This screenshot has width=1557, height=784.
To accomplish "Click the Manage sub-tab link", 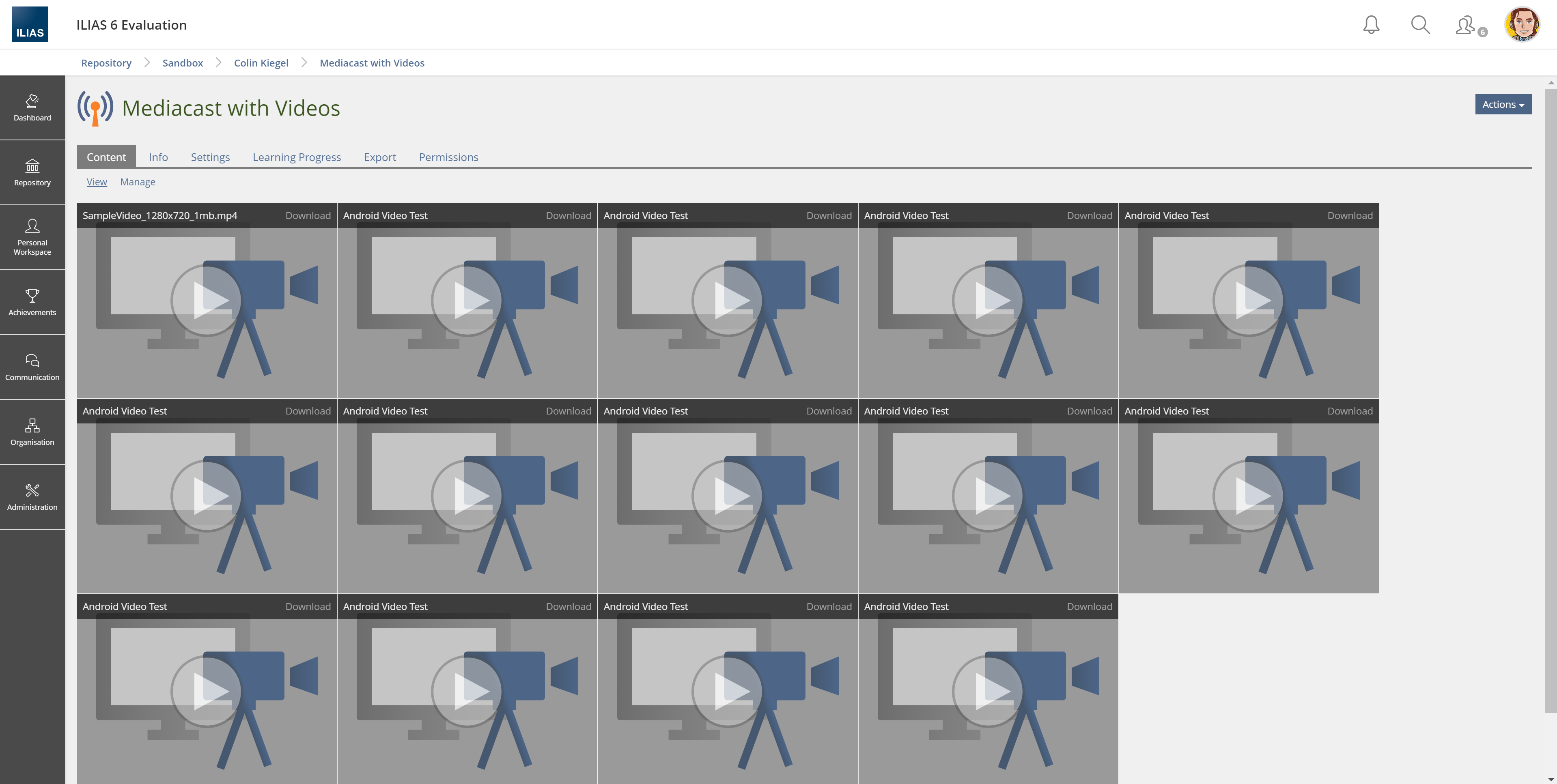I will (x=137, y=182).
